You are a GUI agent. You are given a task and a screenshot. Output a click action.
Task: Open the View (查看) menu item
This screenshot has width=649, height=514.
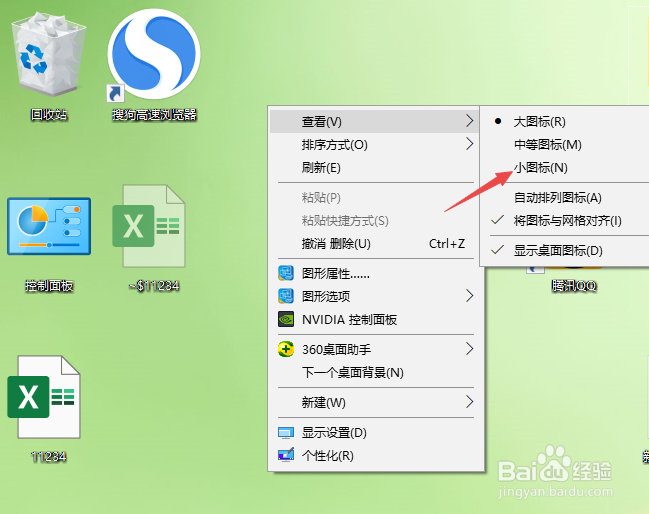click(x=374, y=122)
